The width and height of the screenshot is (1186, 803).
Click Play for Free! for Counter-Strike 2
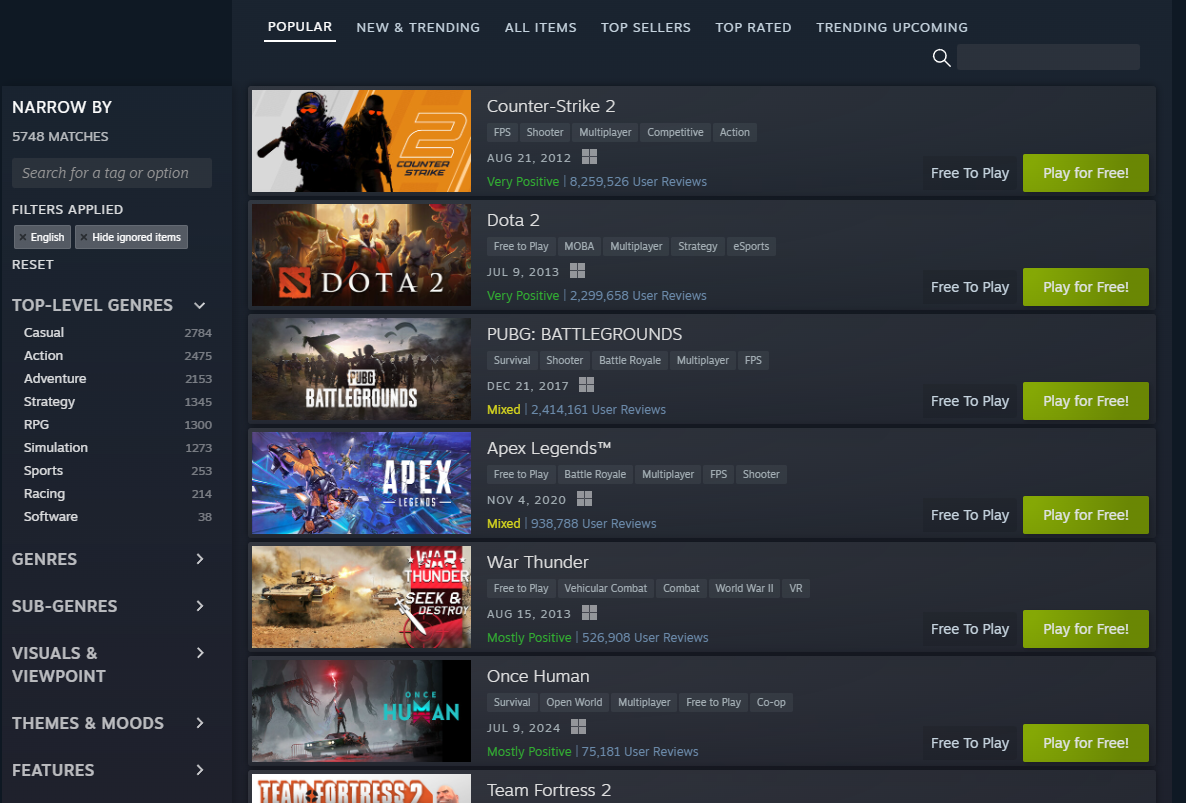coord(1085,173)
